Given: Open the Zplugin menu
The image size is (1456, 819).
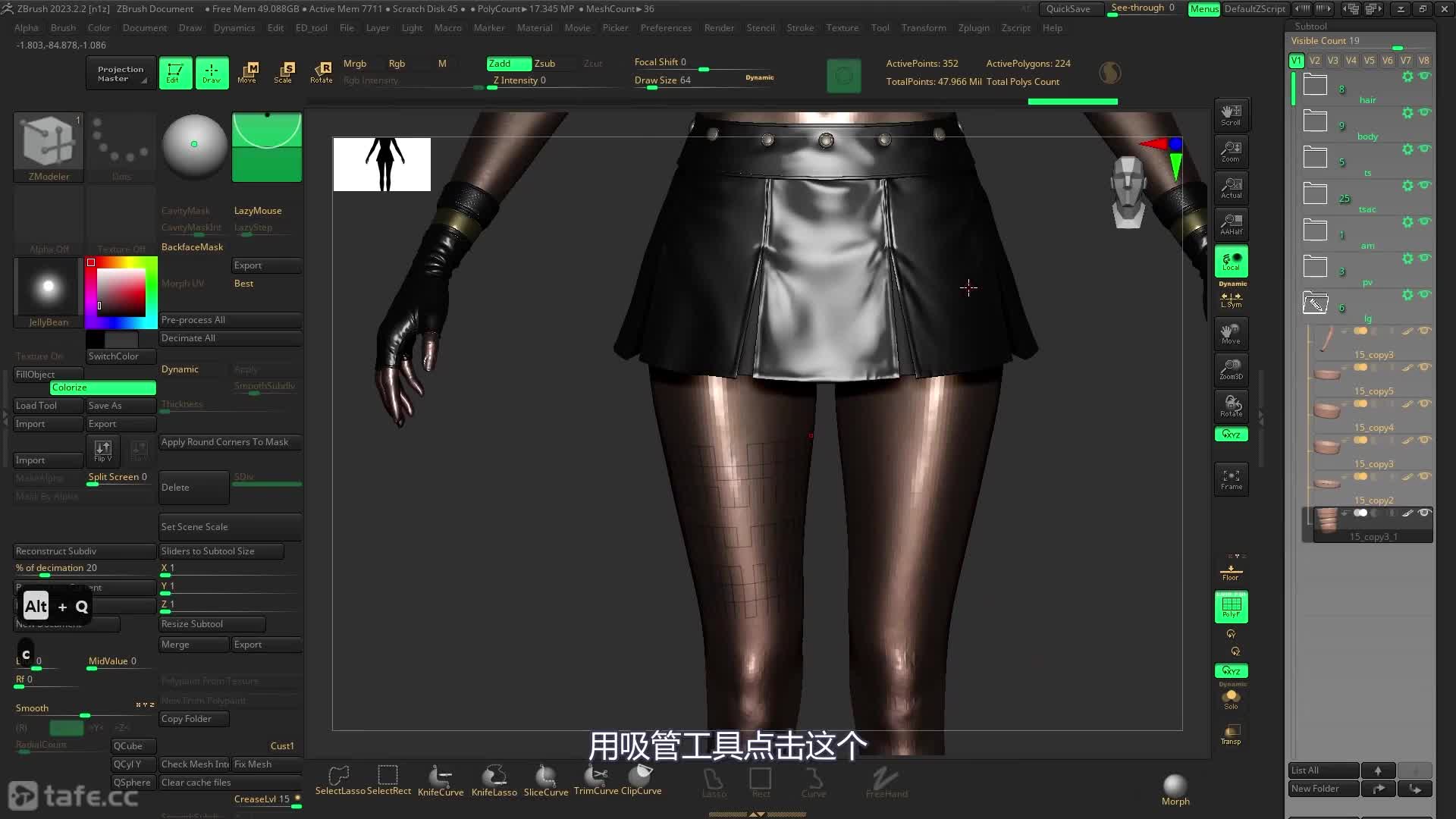Looking at the screenshot, I should (x=973, y=28).
